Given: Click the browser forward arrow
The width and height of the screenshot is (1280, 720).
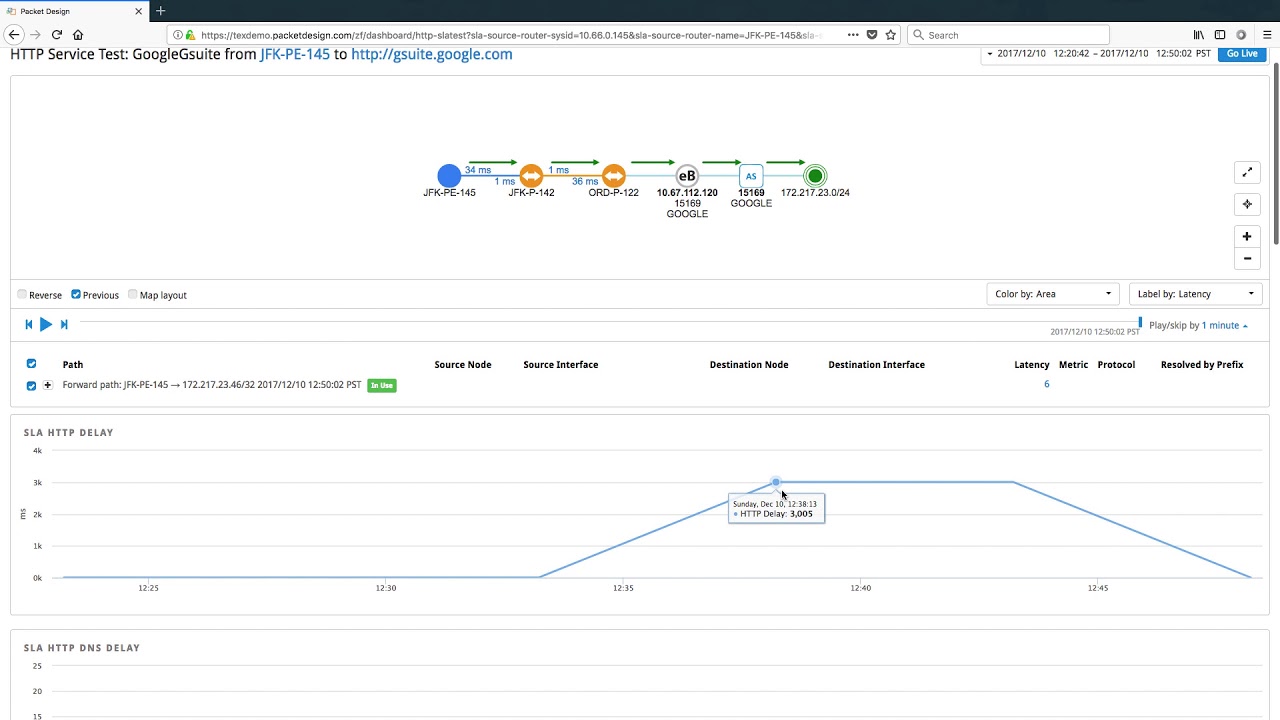Looking at the screenshot, I should coord(35,35).
